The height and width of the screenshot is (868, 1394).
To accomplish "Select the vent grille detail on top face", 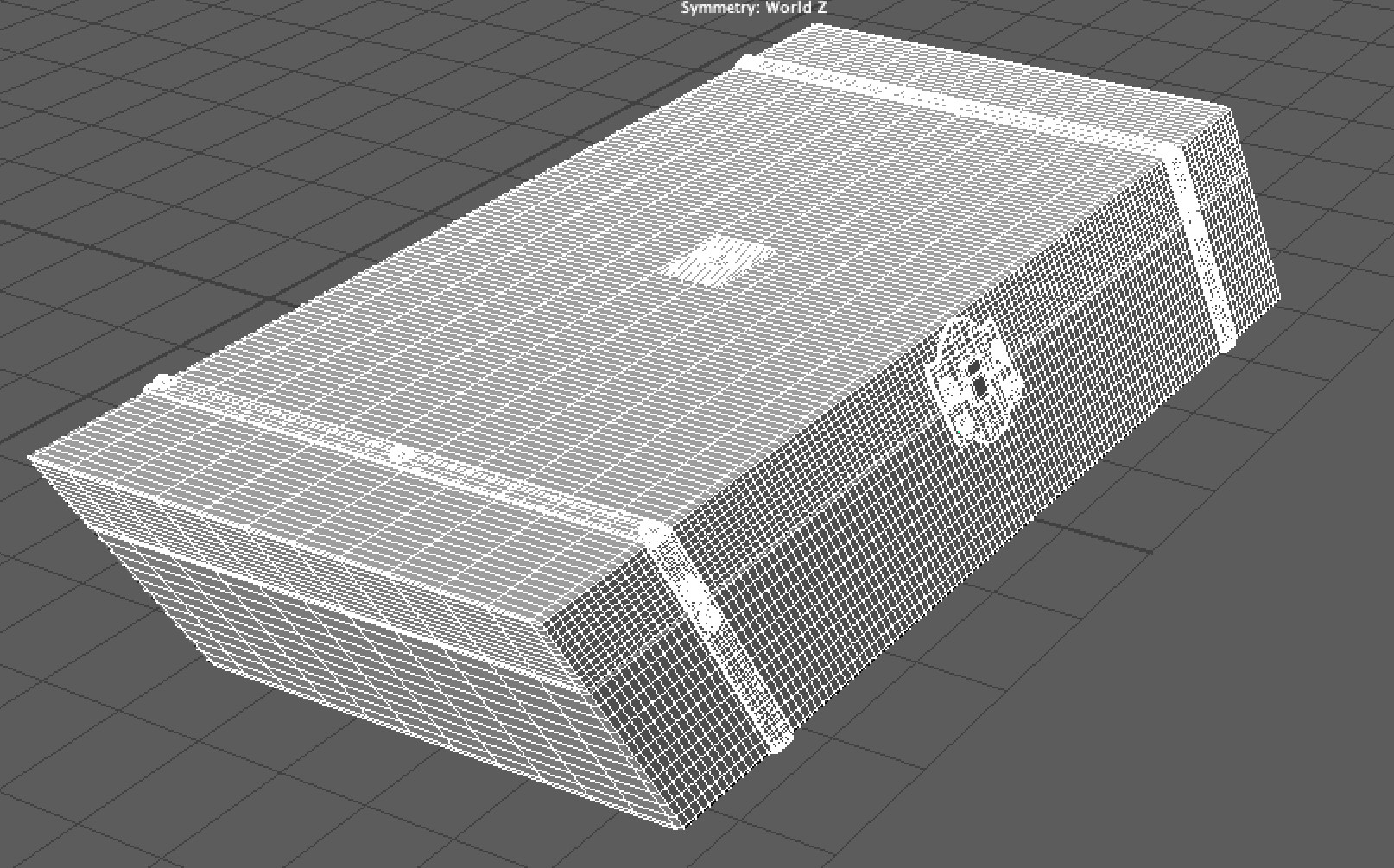I will 721,259.
